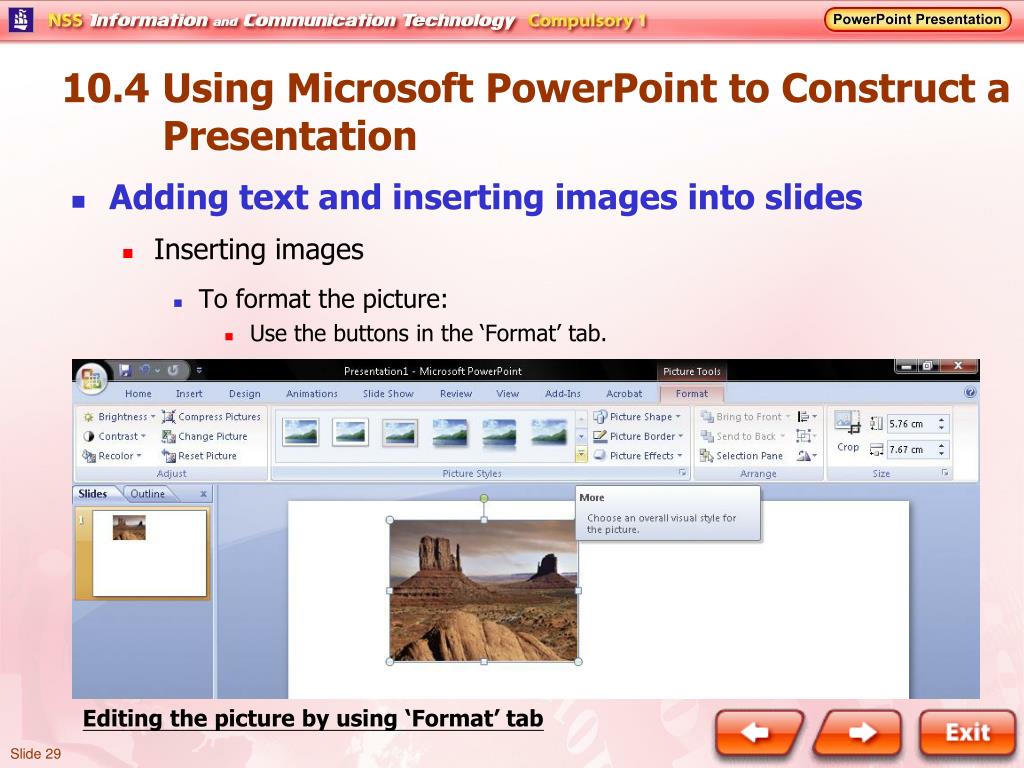This screenshot has width=1024, height=768.
Task: Apply the third picture style in the gallery
Action: [x=400, y=432]
